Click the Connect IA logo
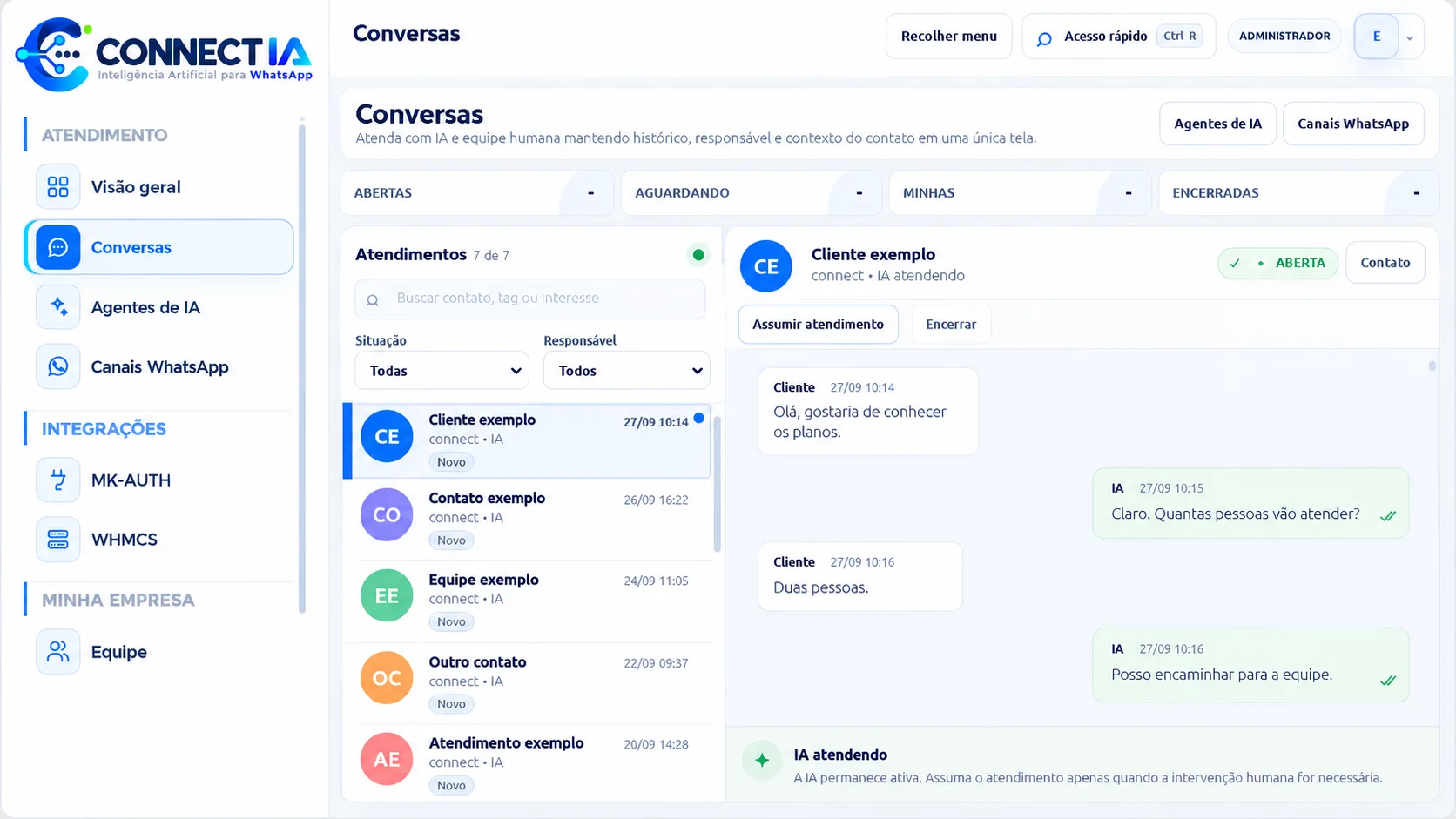 [164, 55]
